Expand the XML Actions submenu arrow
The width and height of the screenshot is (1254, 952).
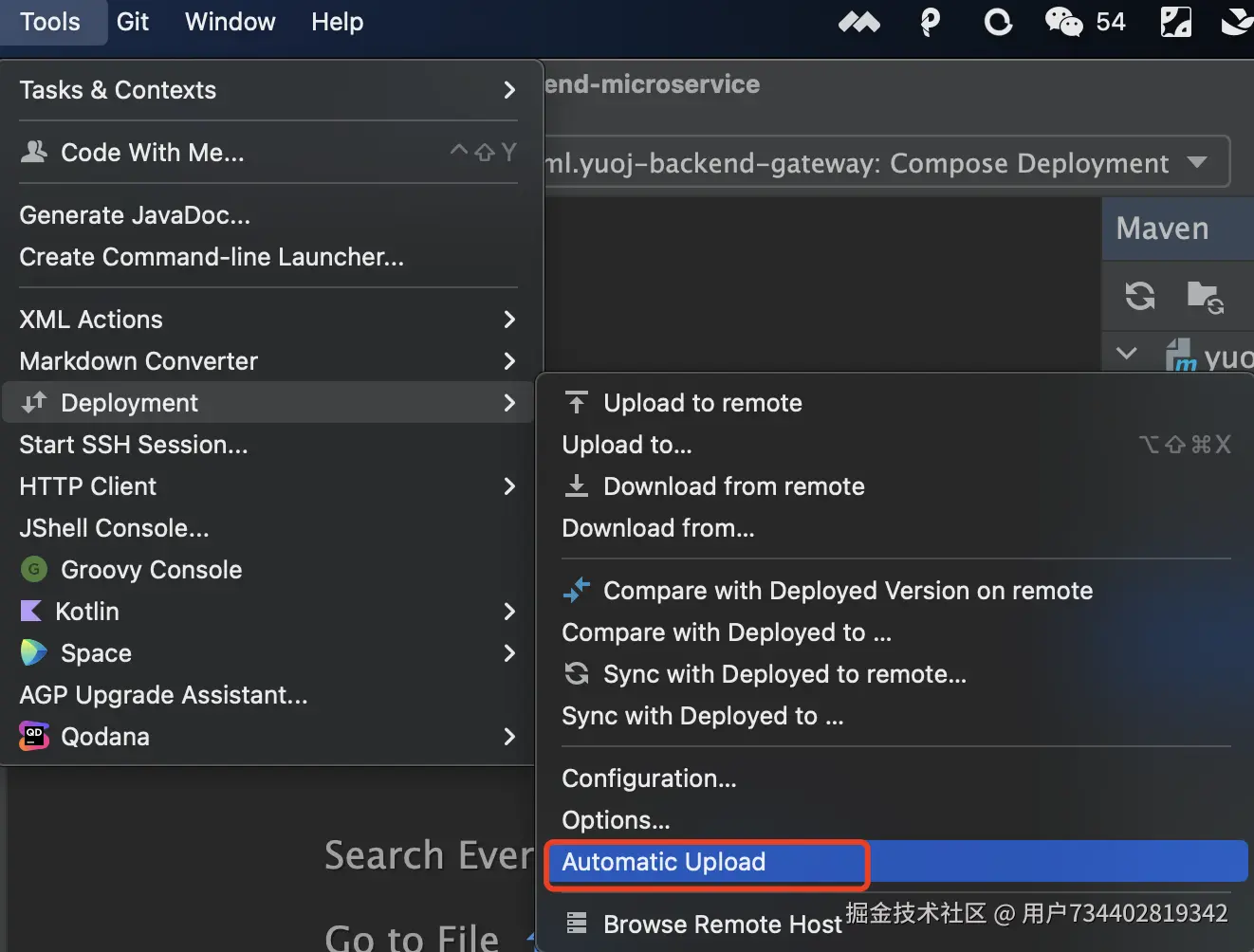point(509,320)
